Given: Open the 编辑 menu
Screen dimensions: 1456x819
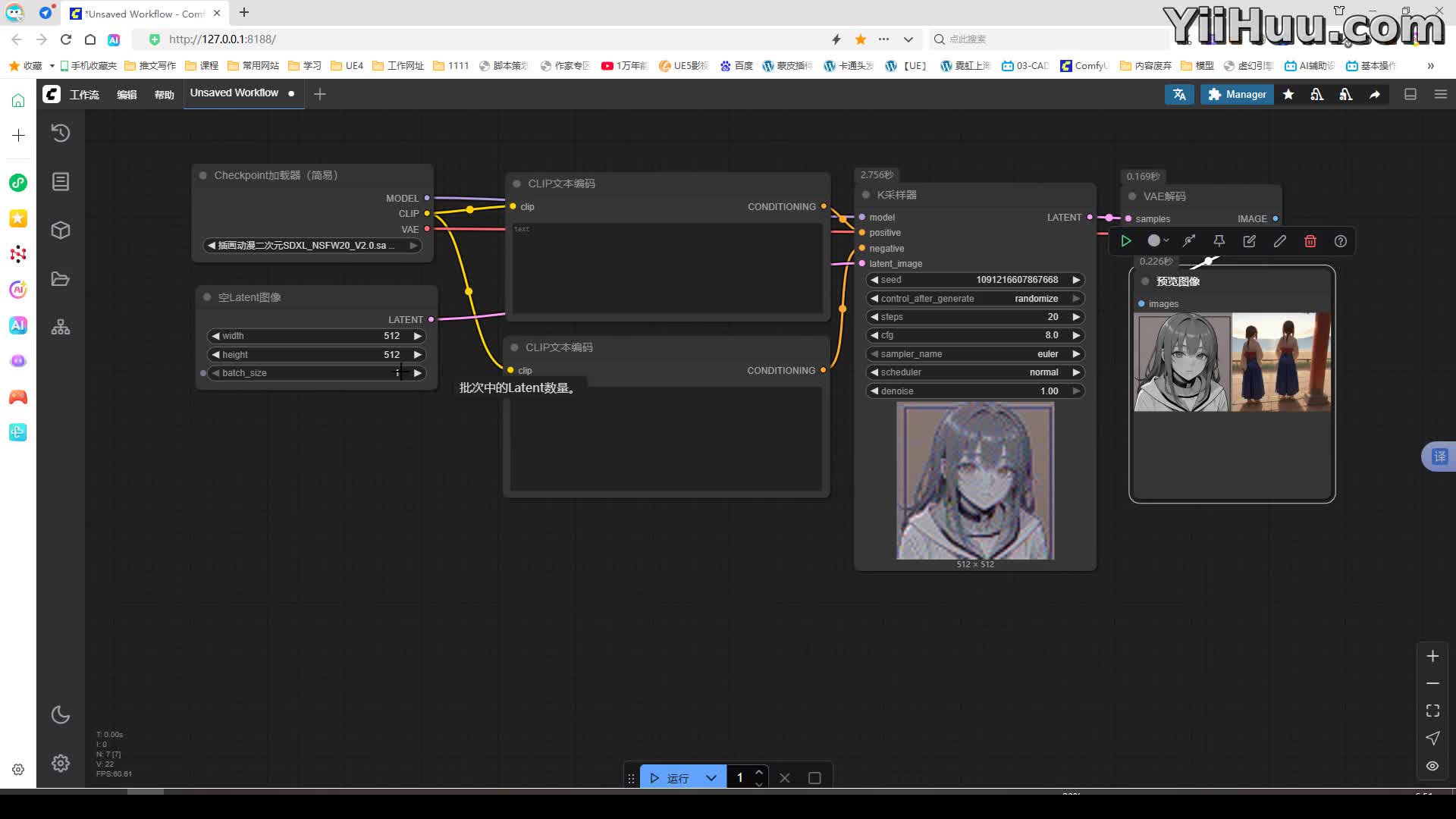Looking at the screenshot, I should pyautogui.click(x=127, y=95).
